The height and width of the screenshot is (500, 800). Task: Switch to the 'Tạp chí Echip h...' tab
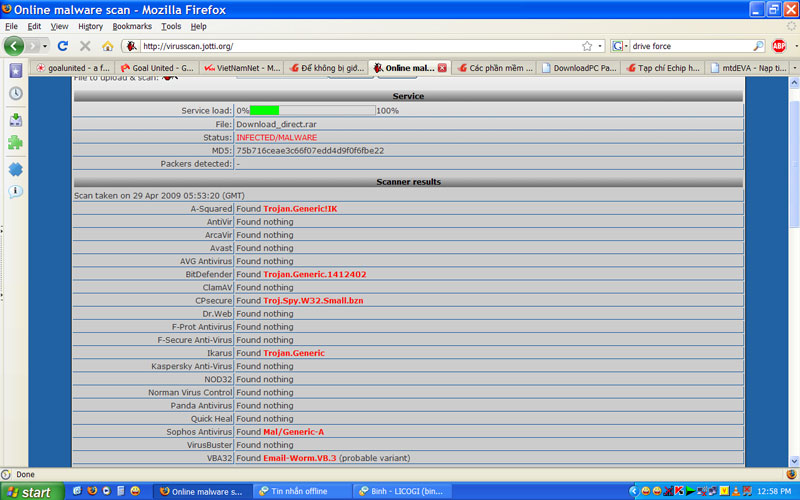click(663, 68)
